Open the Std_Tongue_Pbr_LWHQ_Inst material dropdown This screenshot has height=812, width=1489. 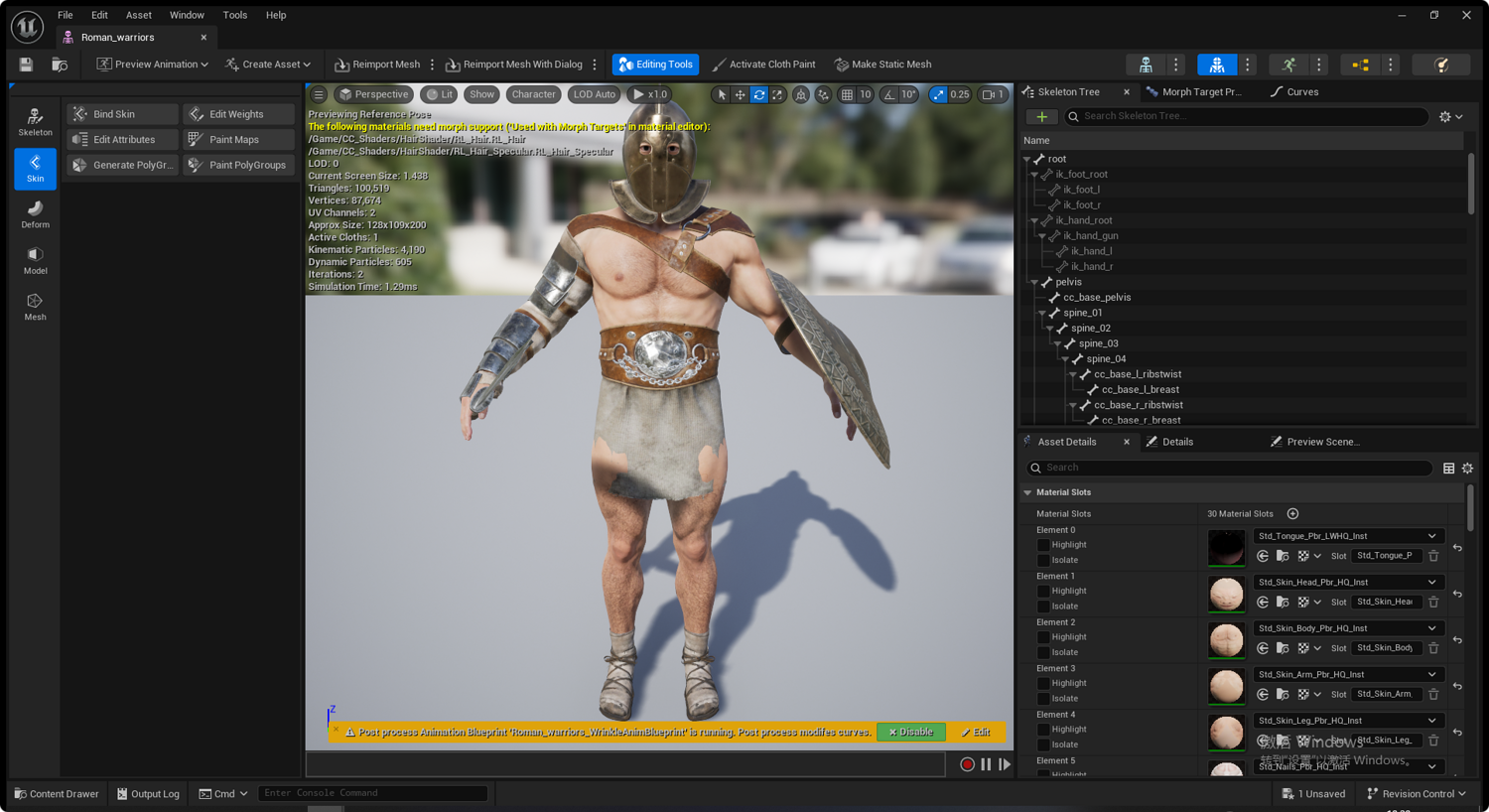[1347, 536]
